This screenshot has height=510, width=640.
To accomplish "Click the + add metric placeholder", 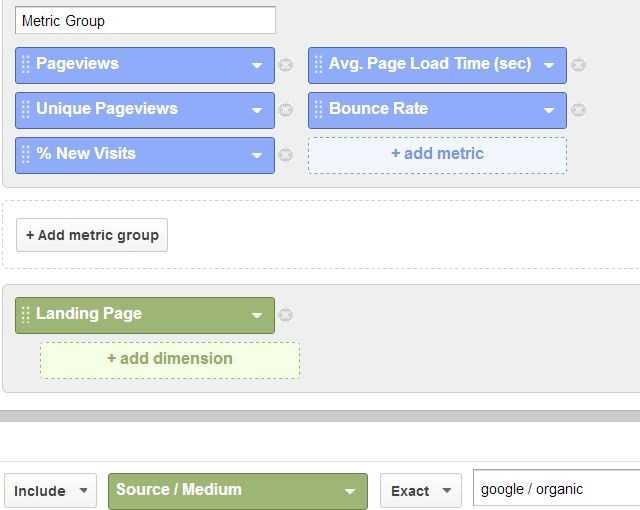I will tap(438, 155).
